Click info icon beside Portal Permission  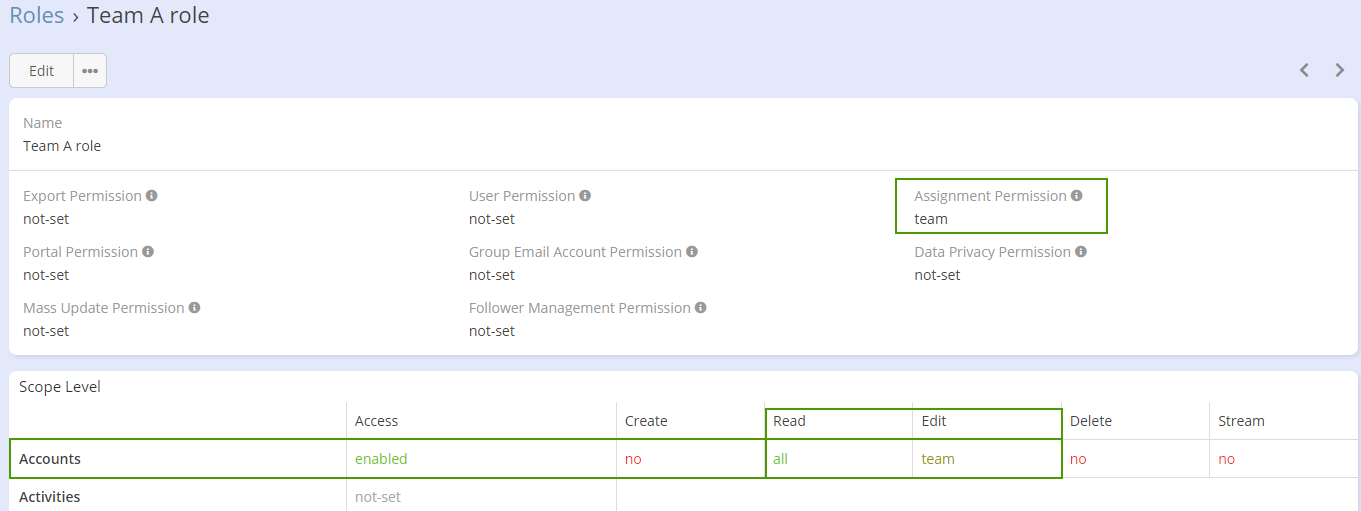coord(148,252)
